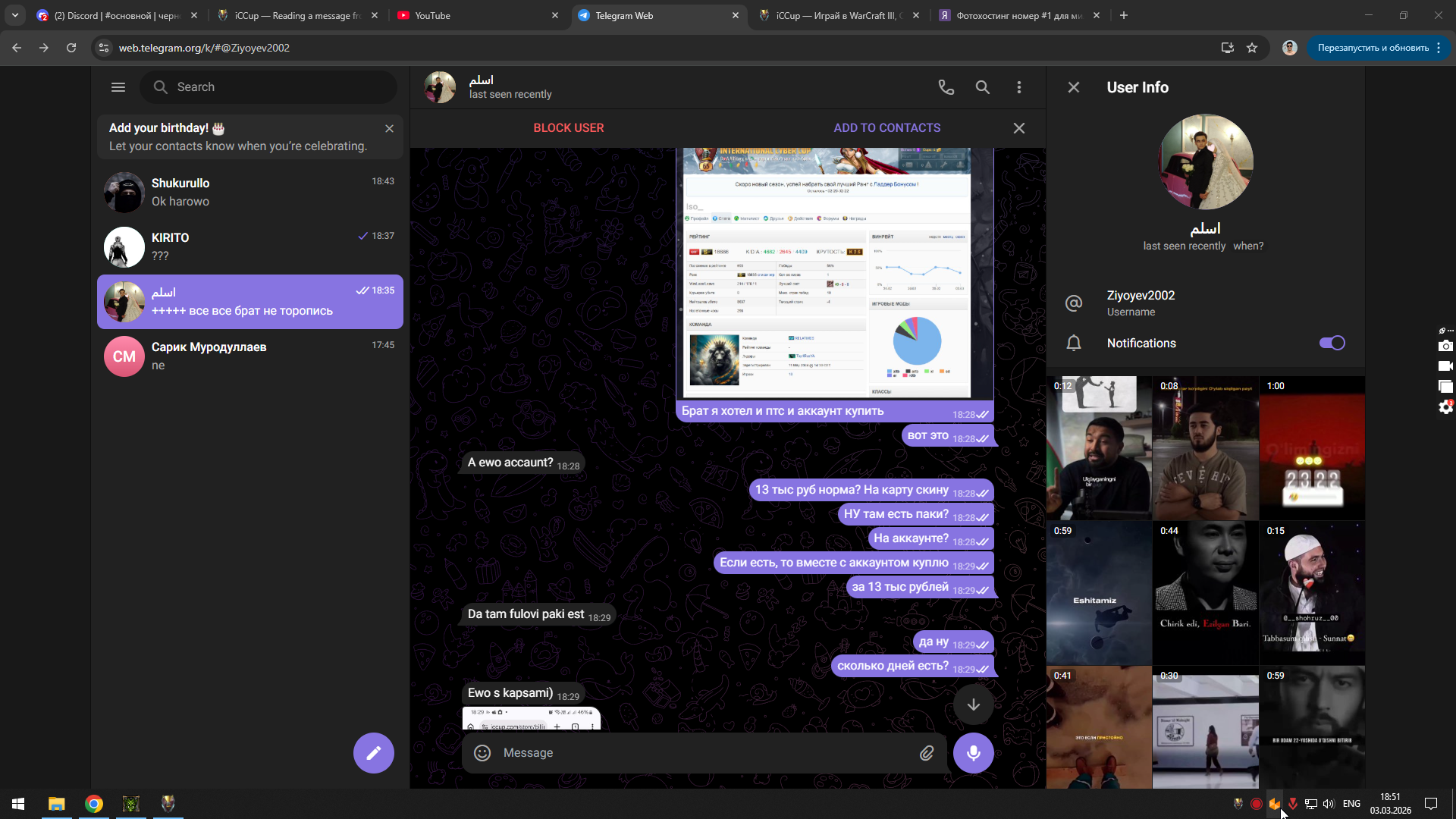Viewport: 1456px width, 819px height.
Task: Open the tab search dropdown arrow in Chrome
Action: click(x=14, y=15)
